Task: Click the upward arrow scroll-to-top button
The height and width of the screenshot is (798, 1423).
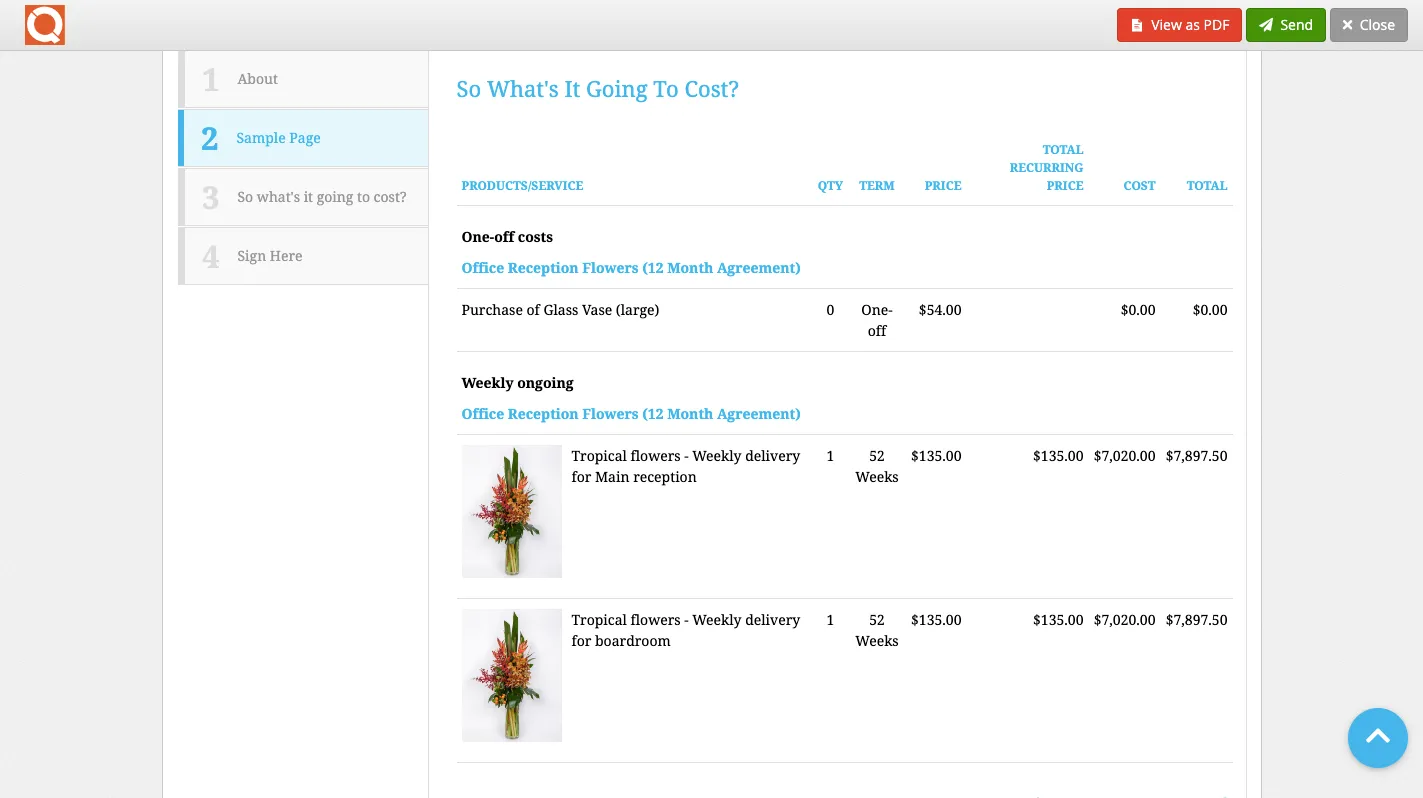Action: click(1378, 738)
